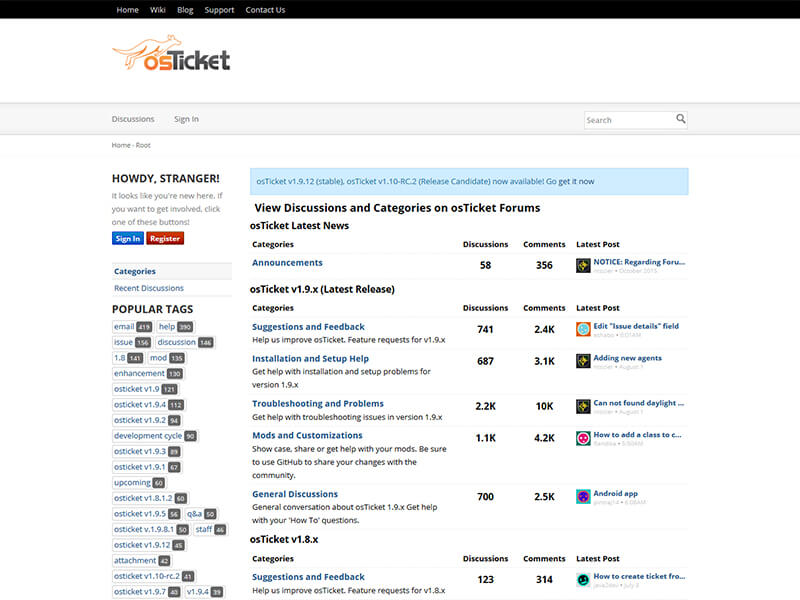Open the Adding new agents post
800x600 pixels.
[627, 358]
